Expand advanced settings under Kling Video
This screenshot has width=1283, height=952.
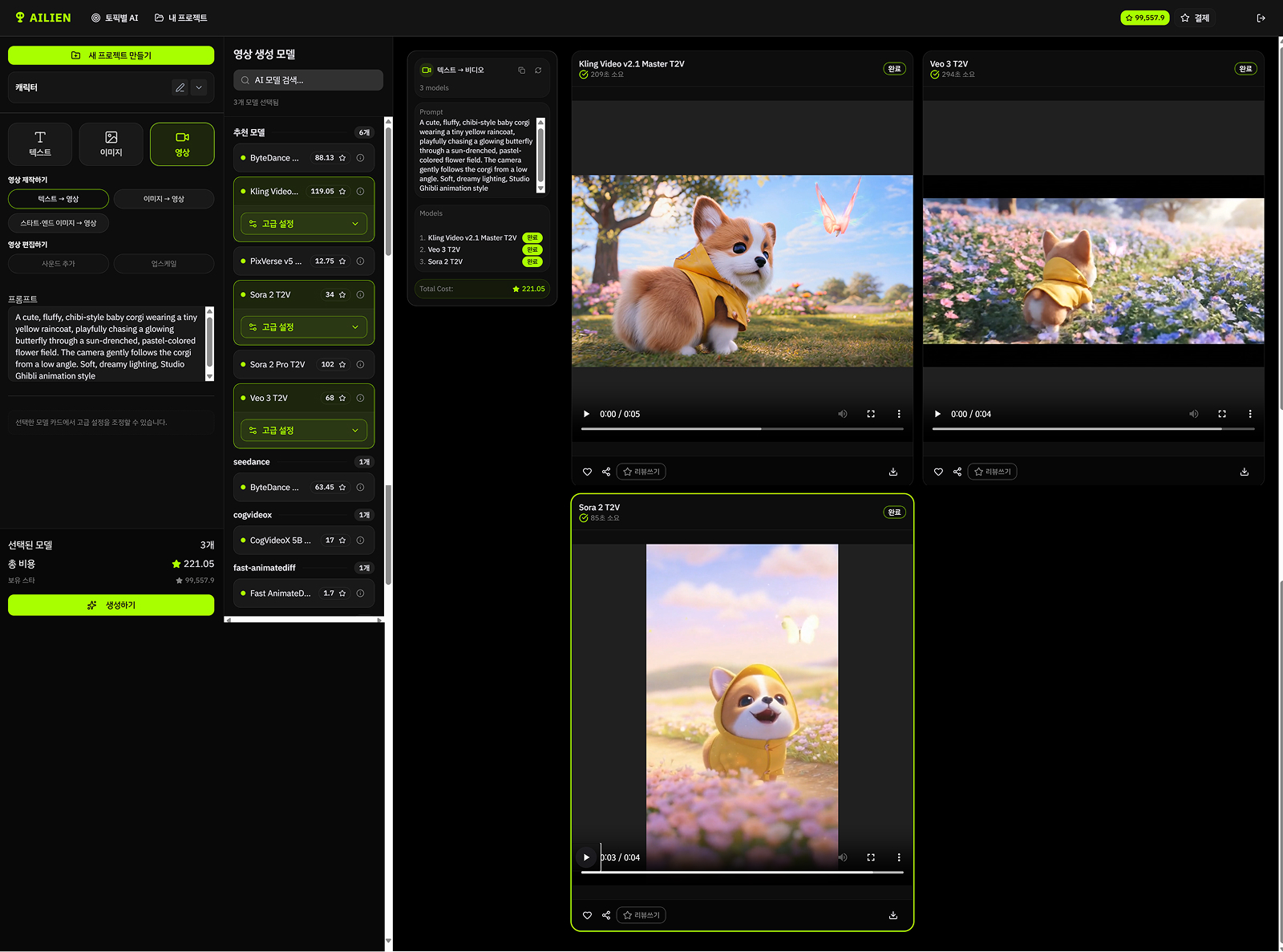click(304, 224)
